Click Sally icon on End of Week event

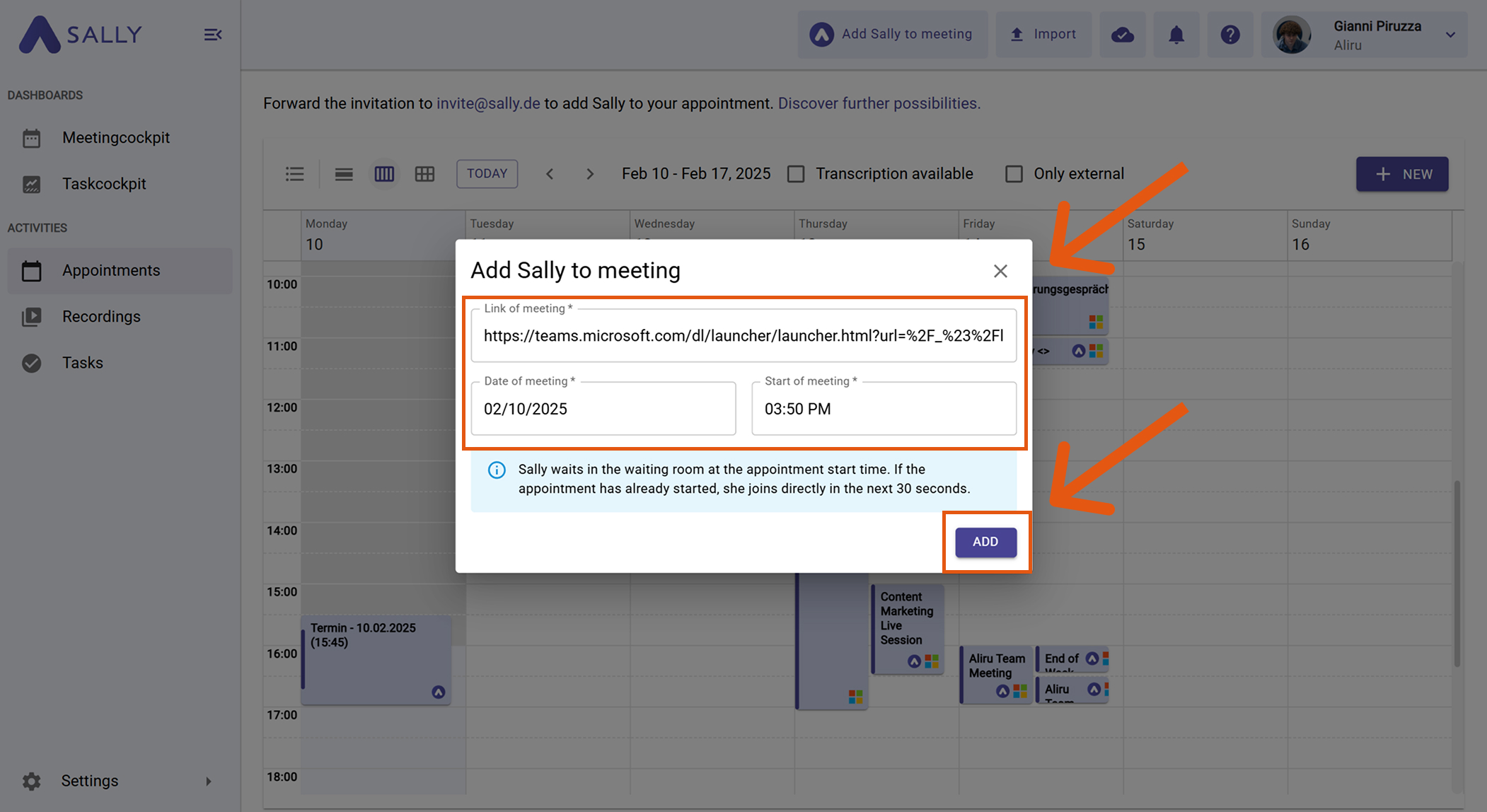[x=1092, y=659]
